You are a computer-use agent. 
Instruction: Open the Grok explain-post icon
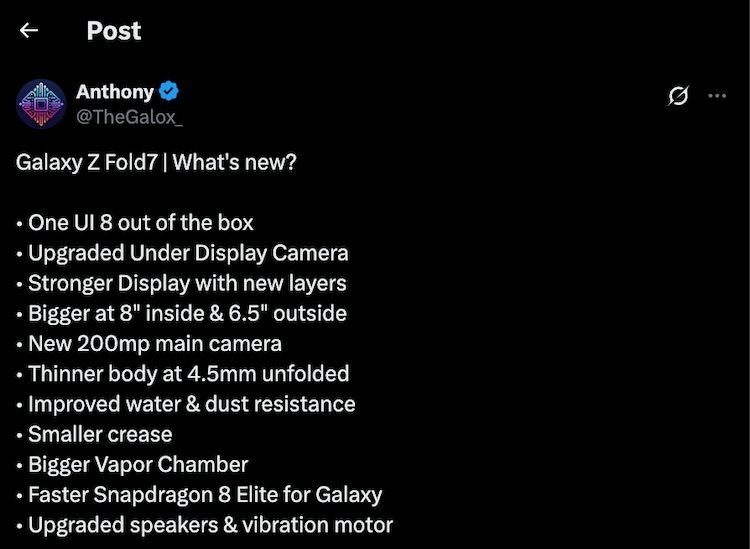678,96
